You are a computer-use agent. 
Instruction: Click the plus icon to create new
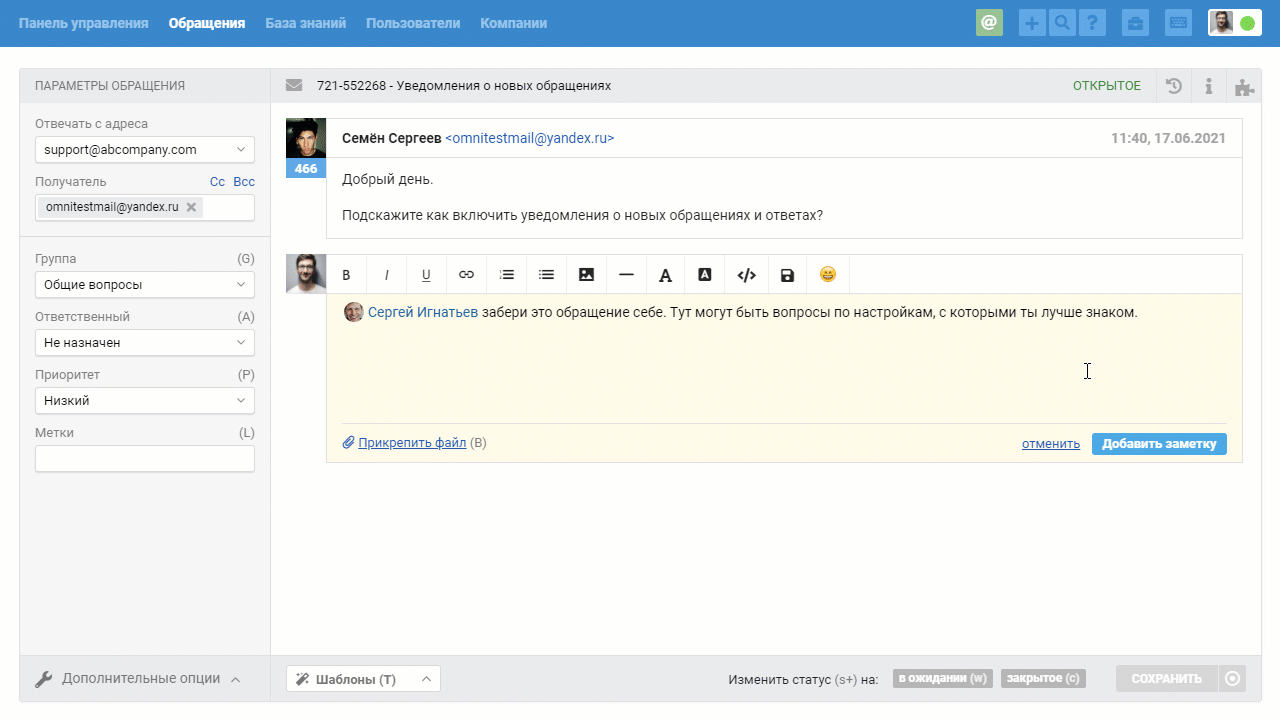[x=1032, y=23]
